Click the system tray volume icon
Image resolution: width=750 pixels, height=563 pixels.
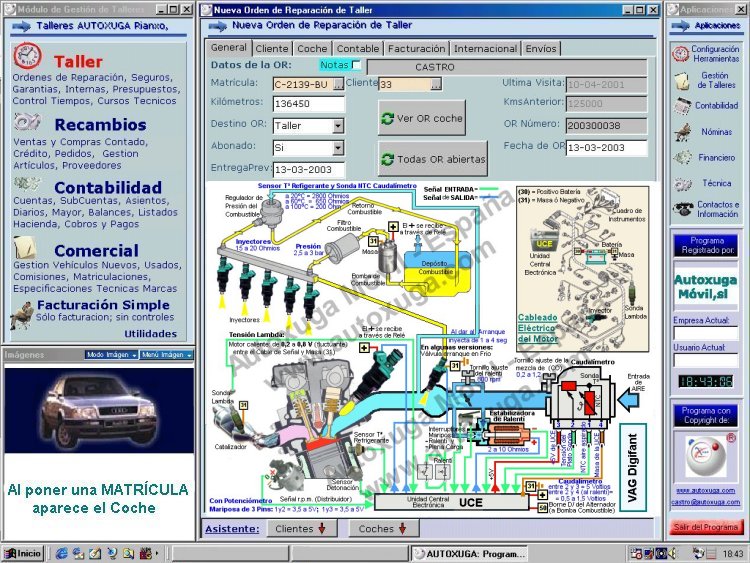673,554
